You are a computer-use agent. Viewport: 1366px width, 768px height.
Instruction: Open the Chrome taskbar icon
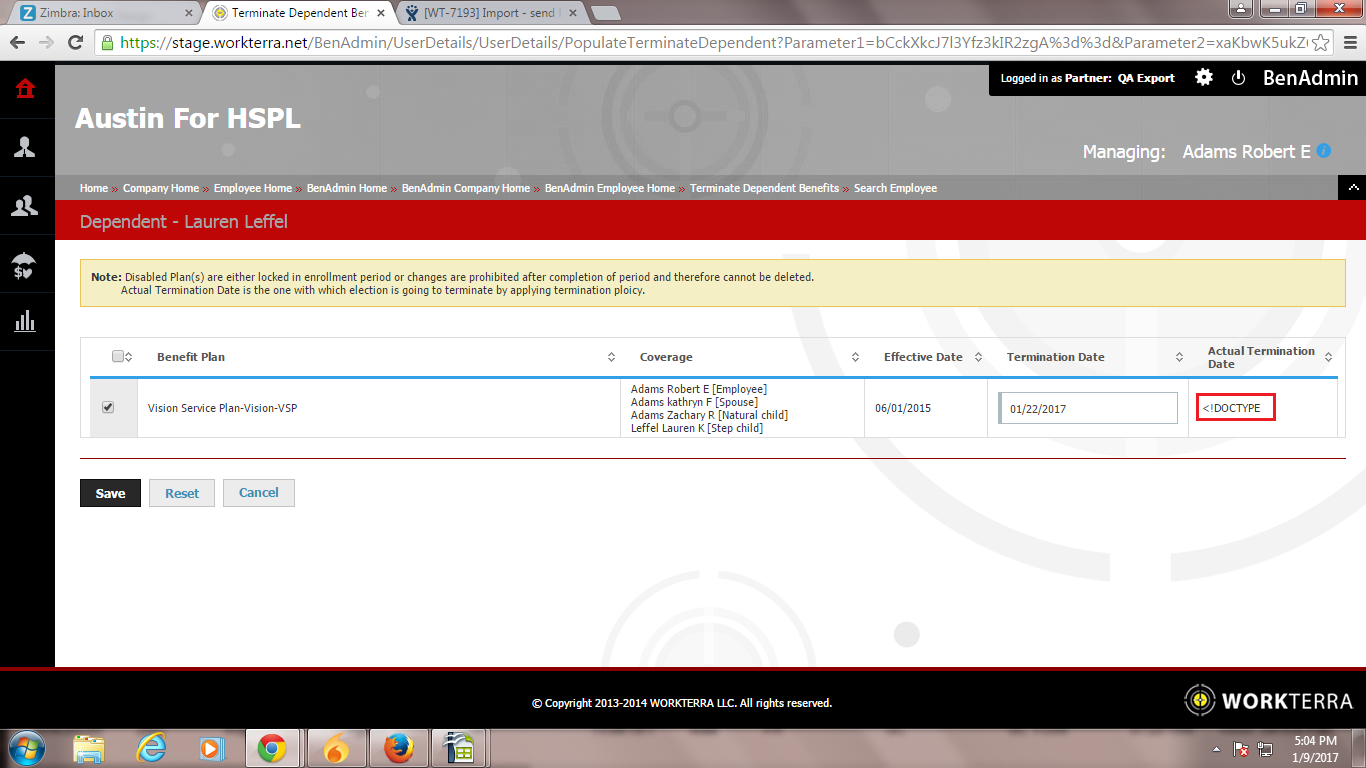(271, 748)
